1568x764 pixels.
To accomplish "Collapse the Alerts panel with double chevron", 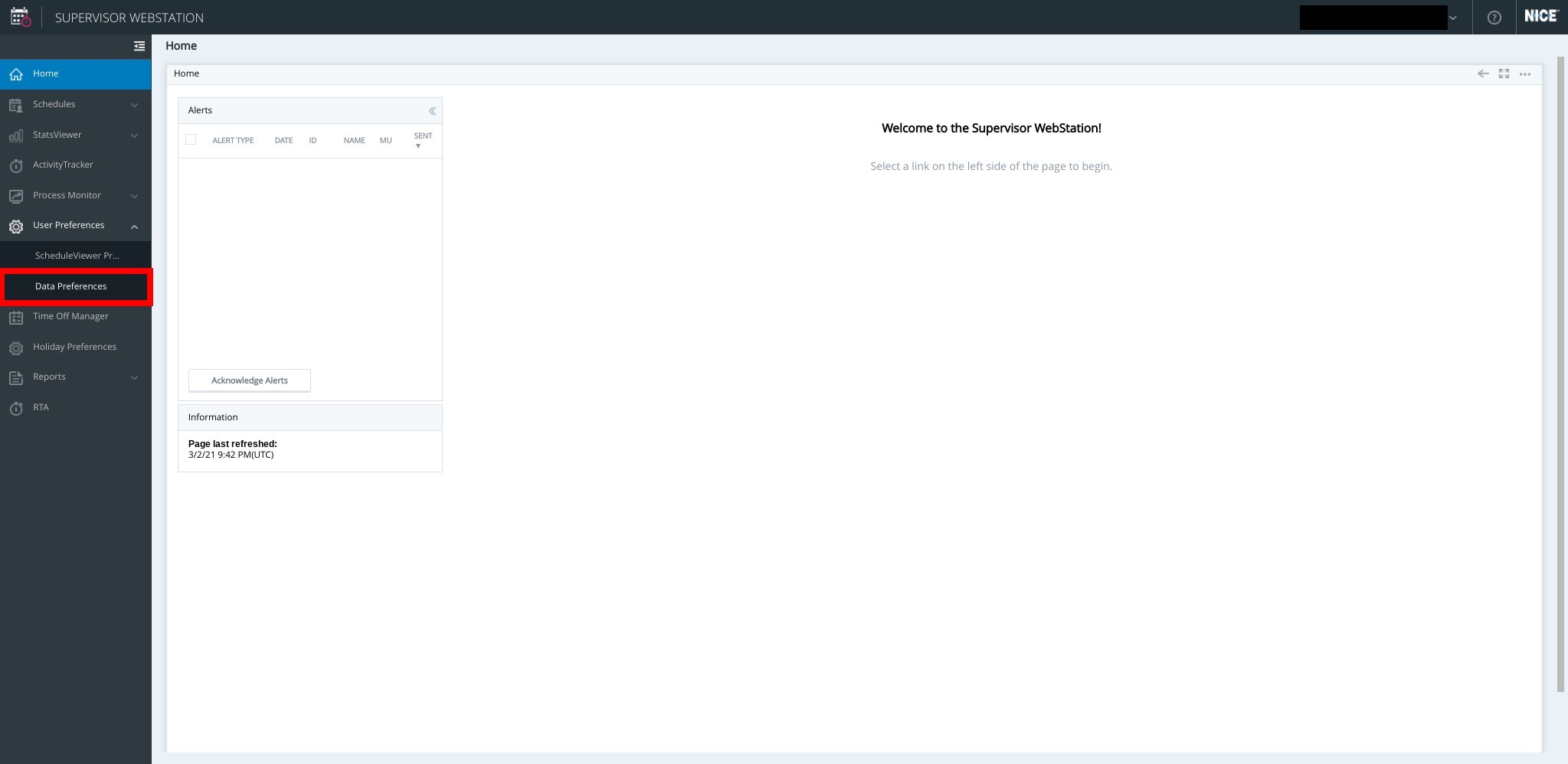I will point(432,111).
